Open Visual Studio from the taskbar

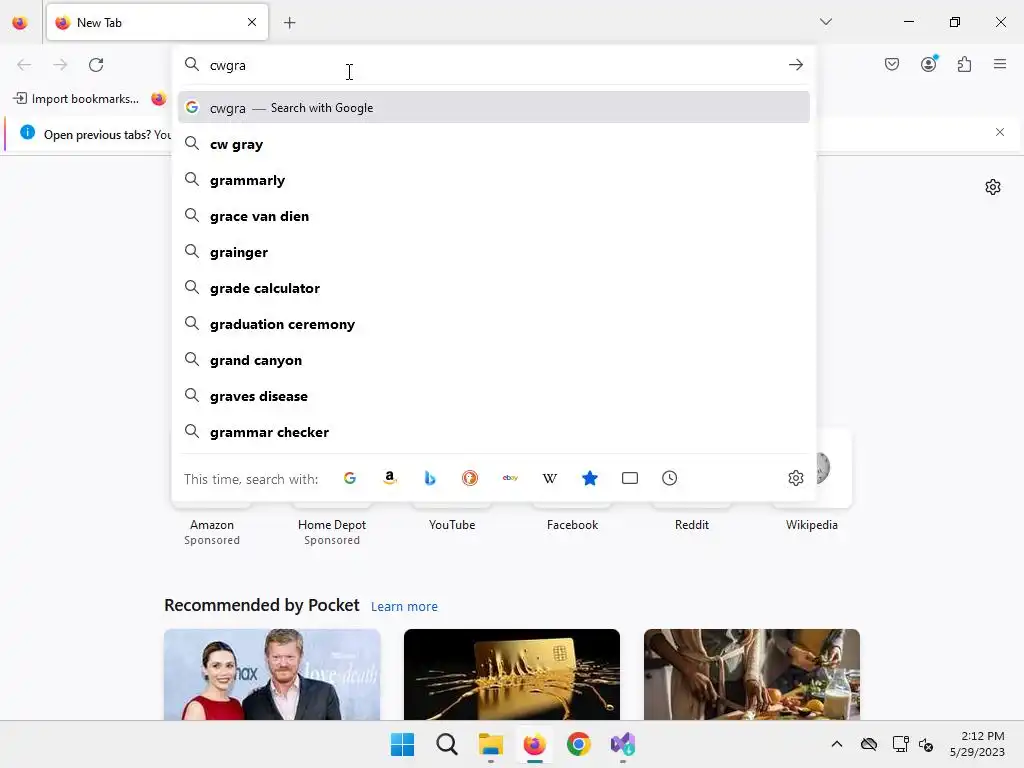pyautogui.click(x=623, y=744)
